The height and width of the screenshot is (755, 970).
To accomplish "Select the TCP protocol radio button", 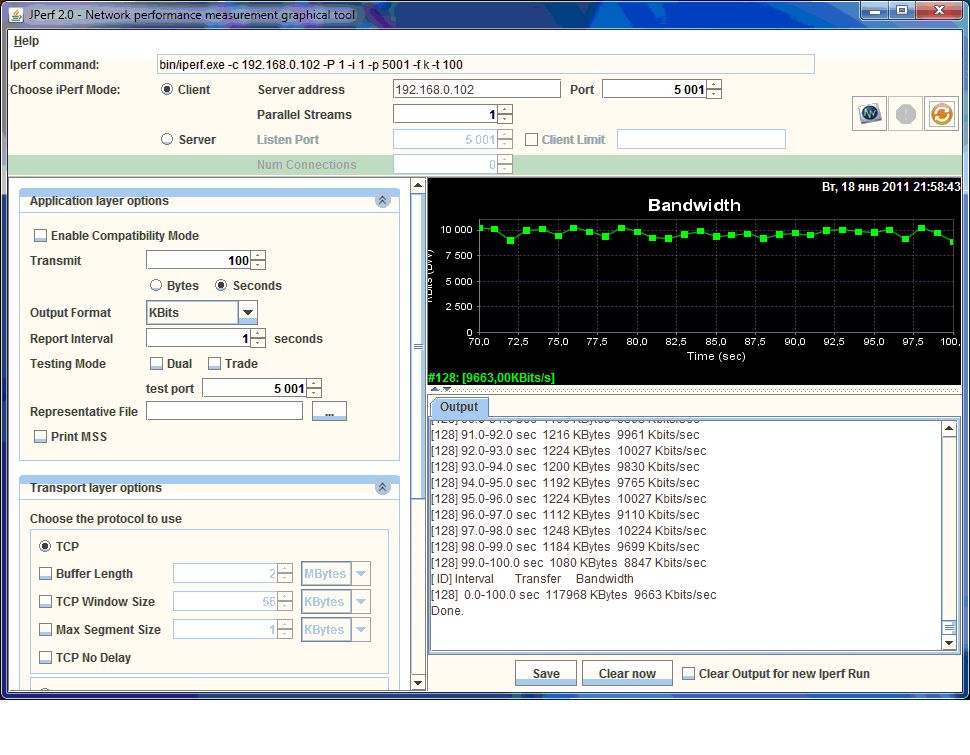I will [x=45, y=546].
